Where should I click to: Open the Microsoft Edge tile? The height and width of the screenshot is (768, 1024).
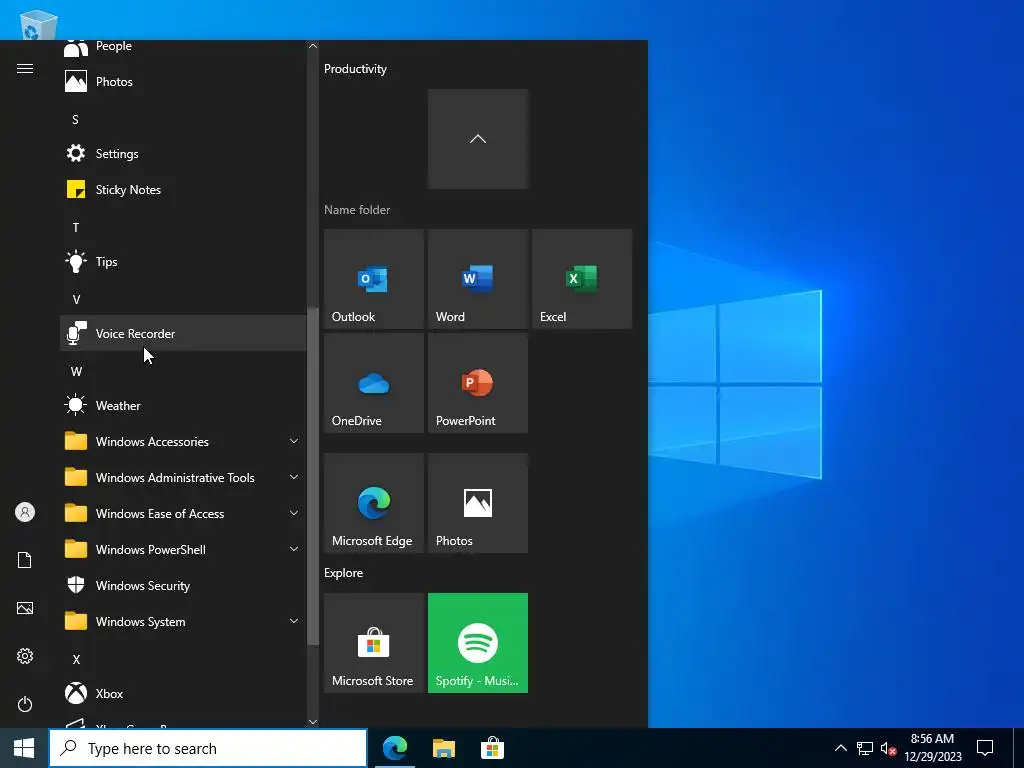coord(374,504)
